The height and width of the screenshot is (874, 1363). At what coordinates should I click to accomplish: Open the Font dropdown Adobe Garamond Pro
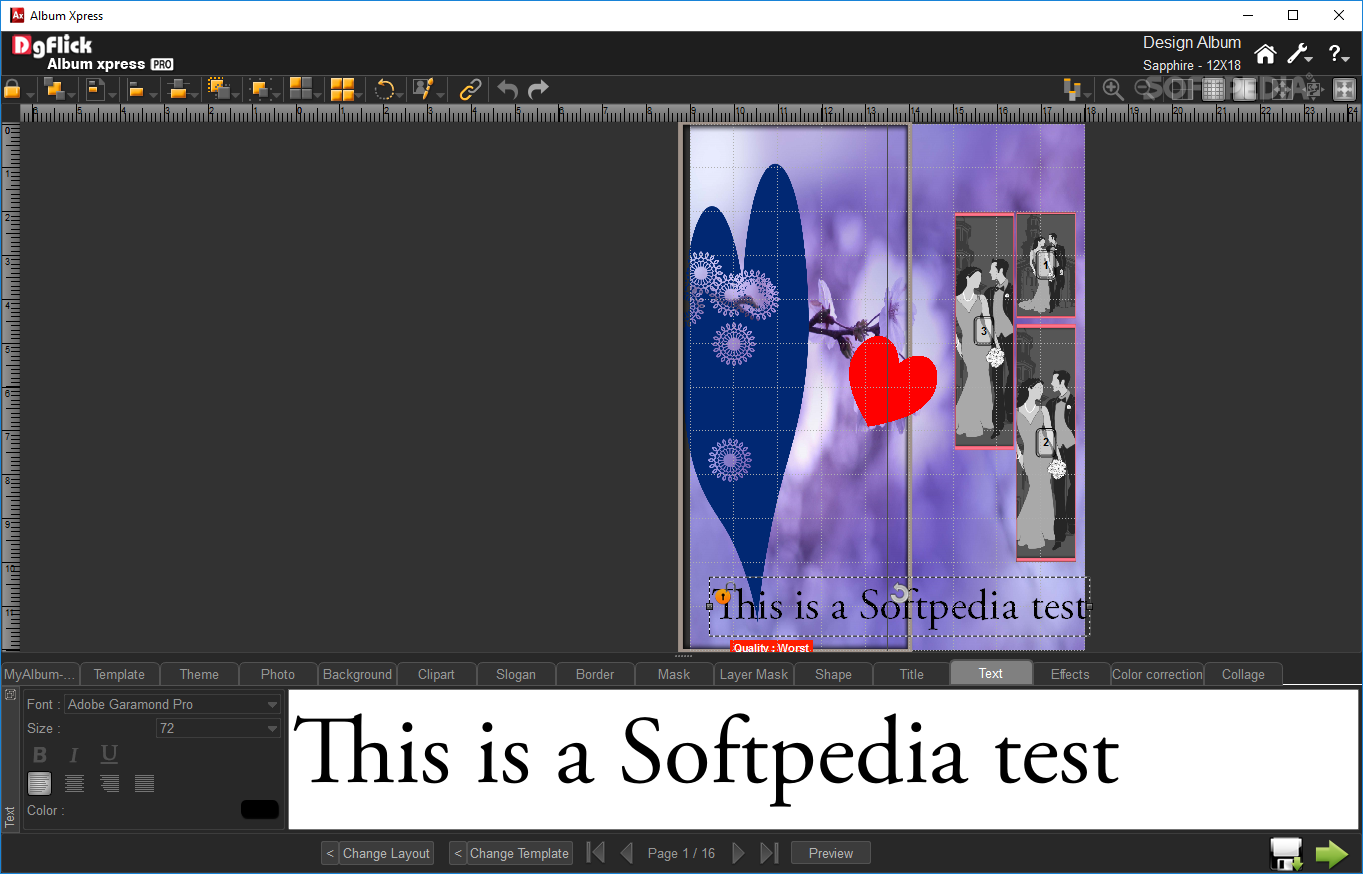point(172,704)
